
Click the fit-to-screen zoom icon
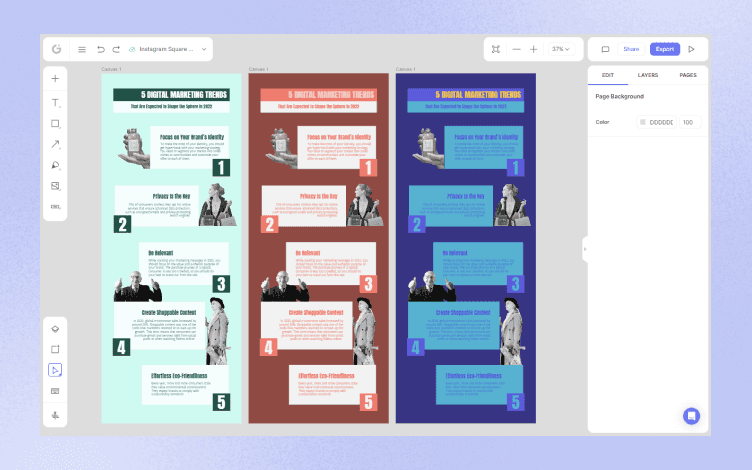495,49
